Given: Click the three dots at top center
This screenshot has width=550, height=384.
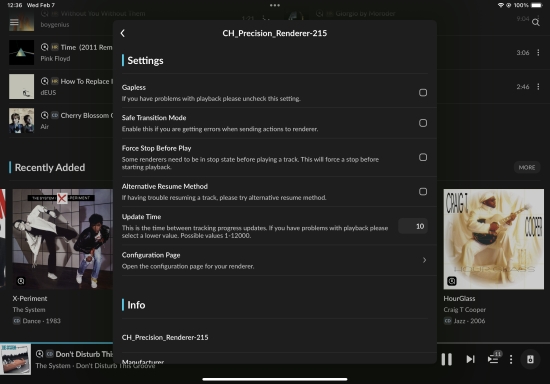Looking at the screenshot, I should point(275,5).
